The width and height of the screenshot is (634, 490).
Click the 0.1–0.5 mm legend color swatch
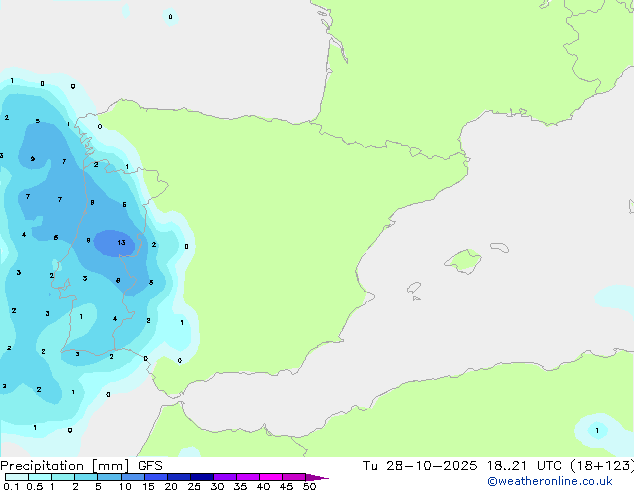pos(17,477)
